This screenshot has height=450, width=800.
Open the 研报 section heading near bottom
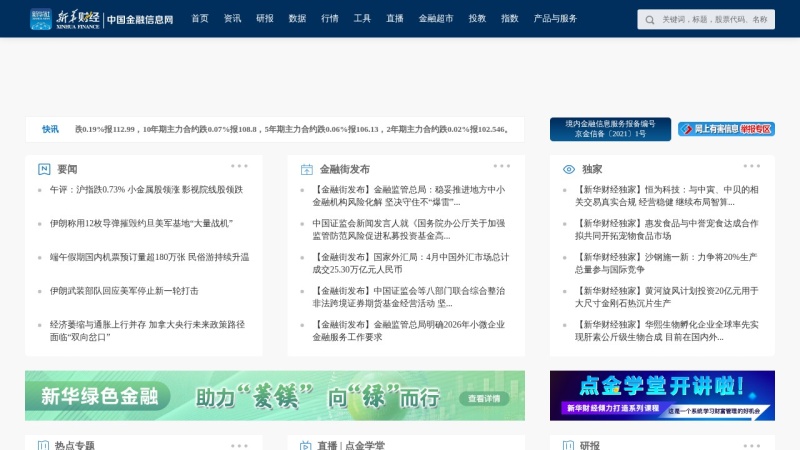pyautogui.click(x=590, y=445)
